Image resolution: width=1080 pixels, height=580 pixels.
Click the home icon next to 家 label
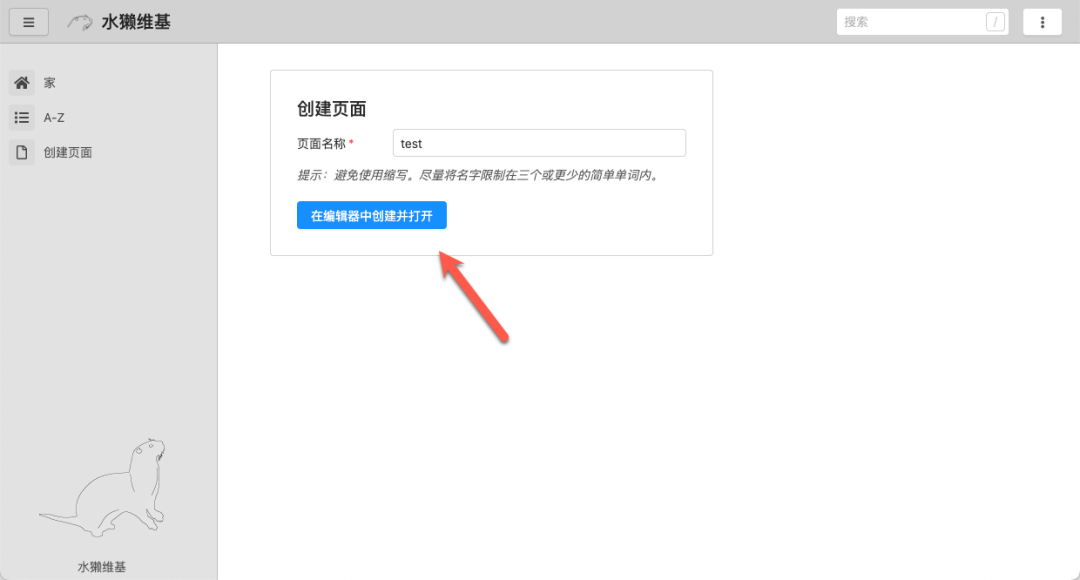[x=21, y=82]
